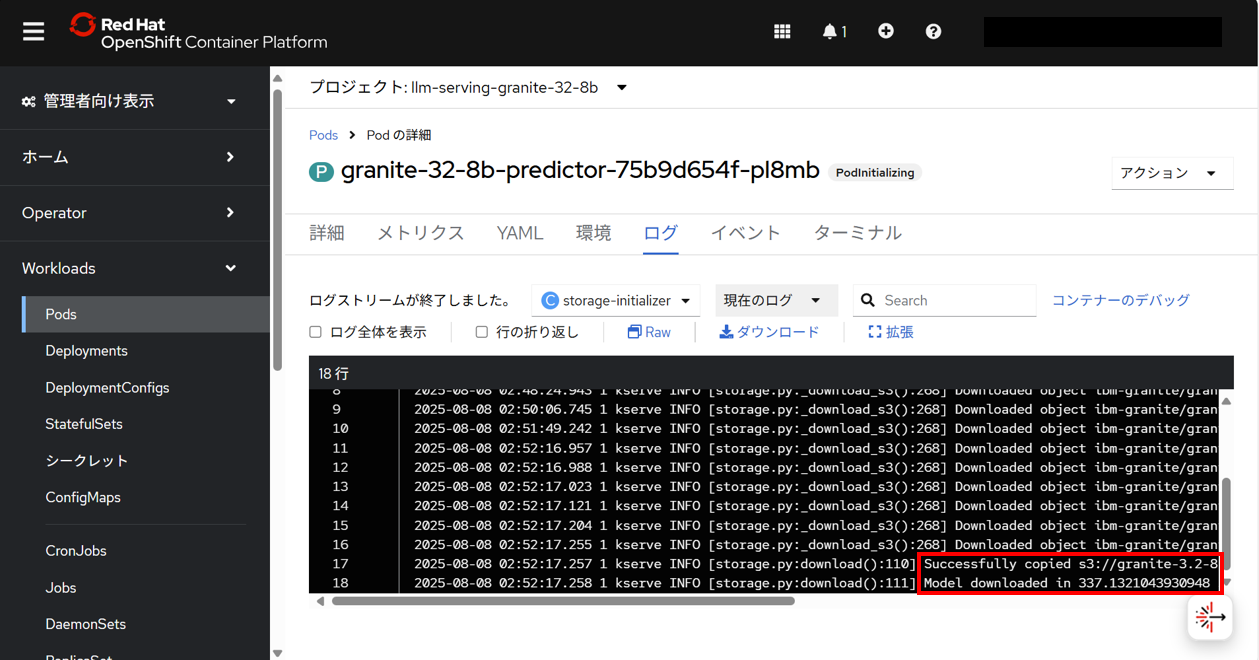Screen dimensions: 1259x660
Task: Switch to the YAML tab
Action: (x=520, y=233)
